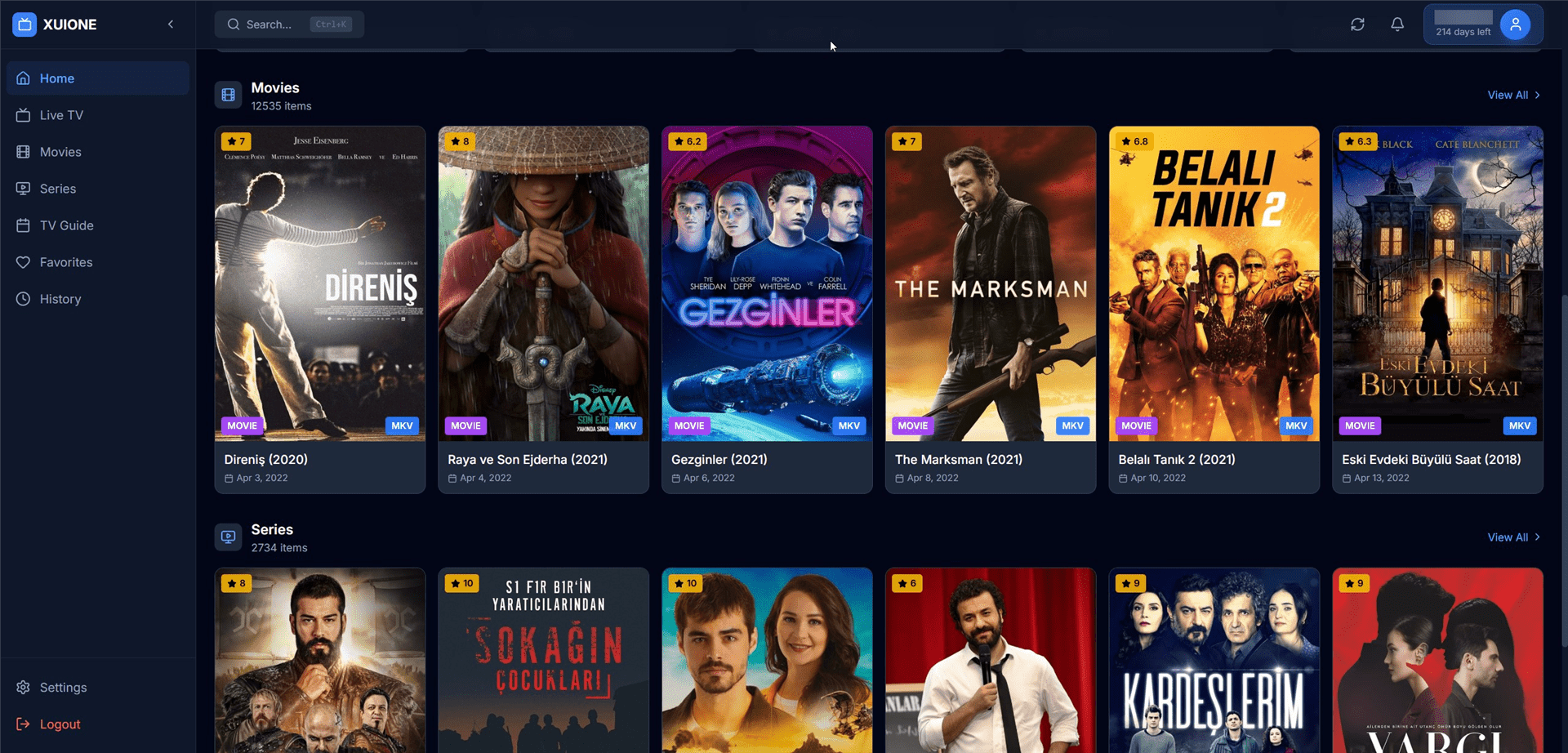Click the Movies section film icon
Viewport: 1568px width, 753px height.
[x=229, y=96]
